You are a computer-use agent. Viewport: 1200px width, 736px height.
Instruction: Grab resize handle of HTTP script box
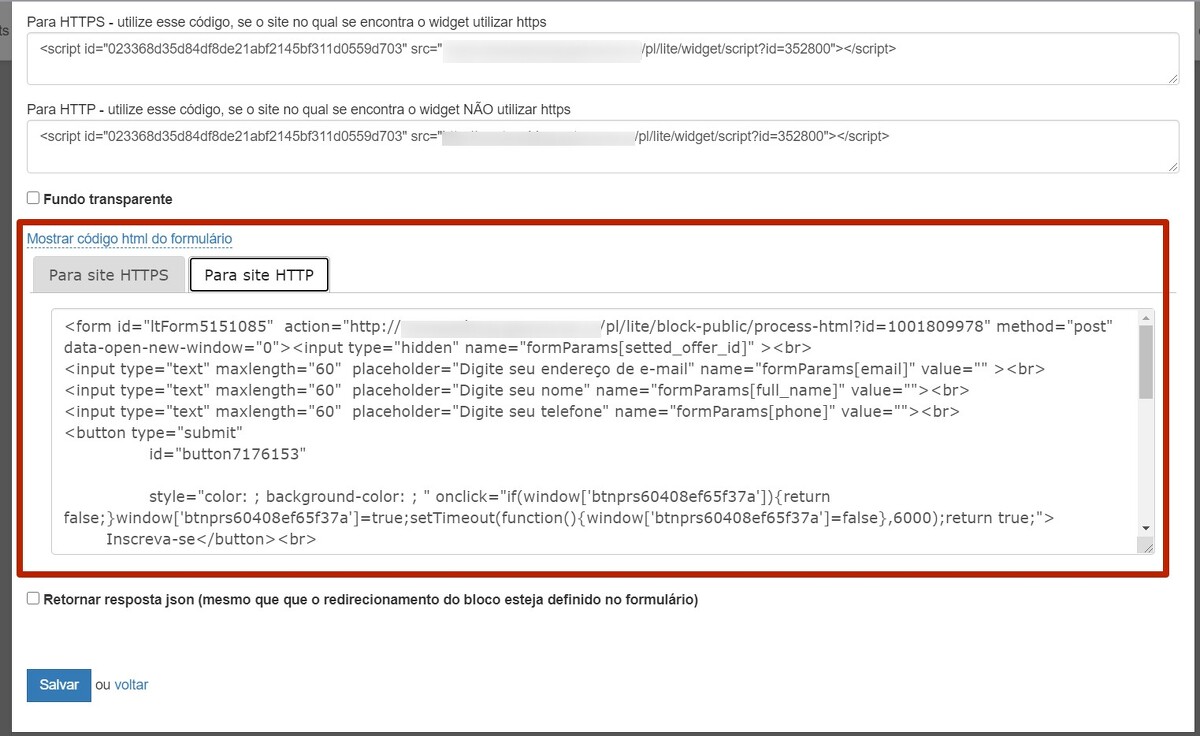[1172, 166]
